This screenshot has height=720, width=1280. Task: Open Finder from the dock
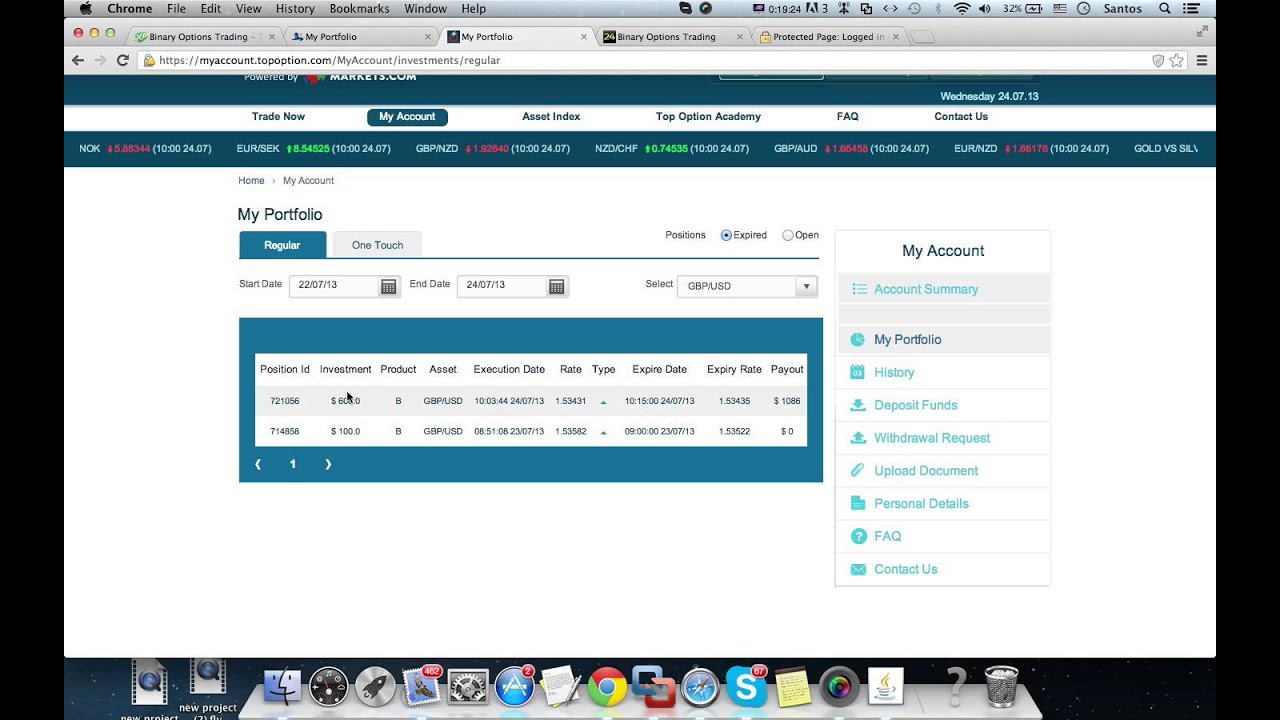click(x=283, y=687)
